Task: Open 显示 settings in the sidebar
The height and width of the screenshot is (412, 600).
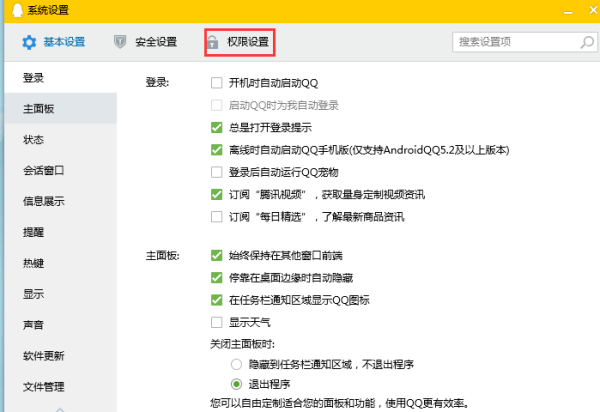Action: point(60,294)
